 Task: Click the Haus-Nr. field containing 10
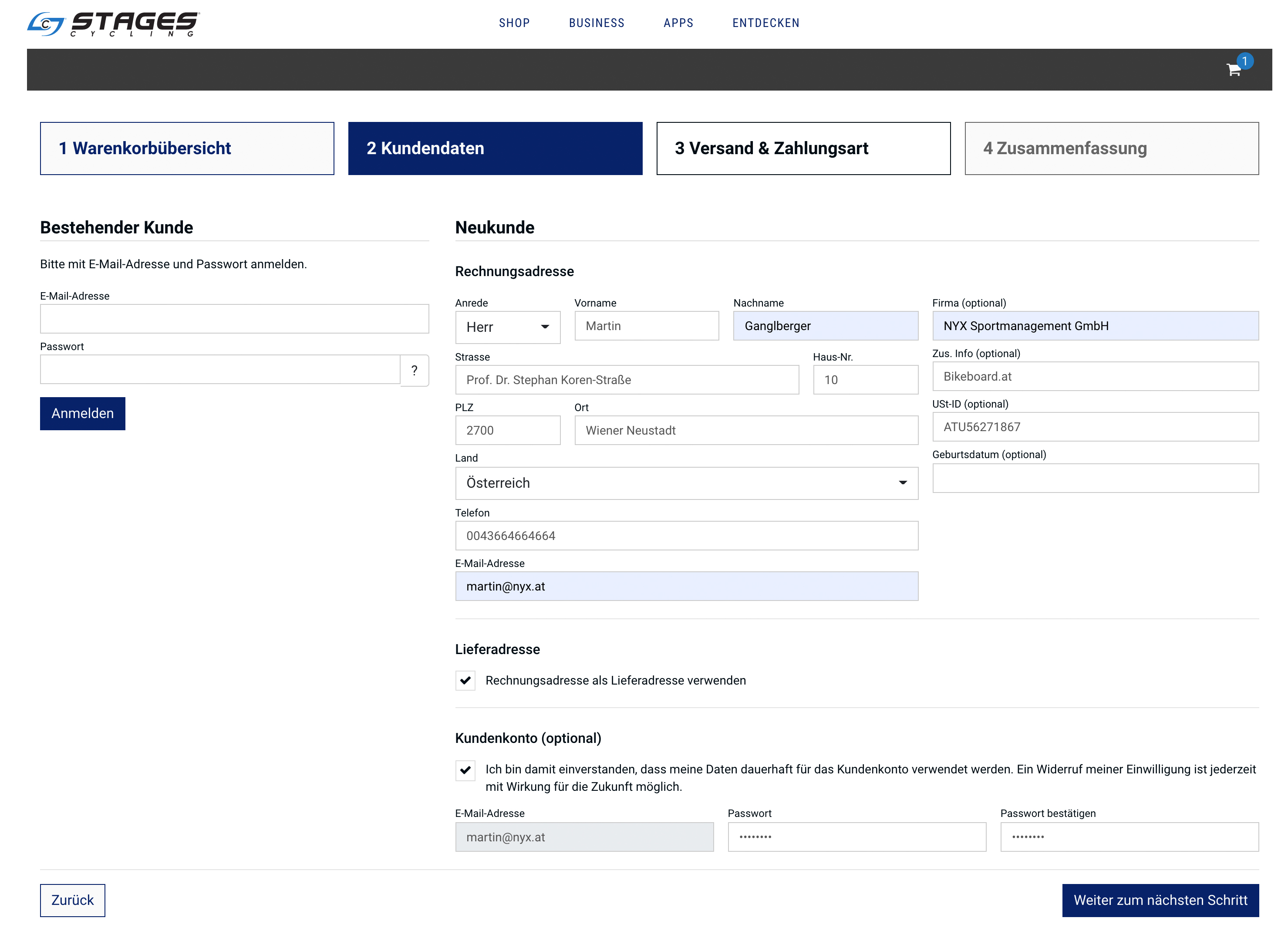866,380
